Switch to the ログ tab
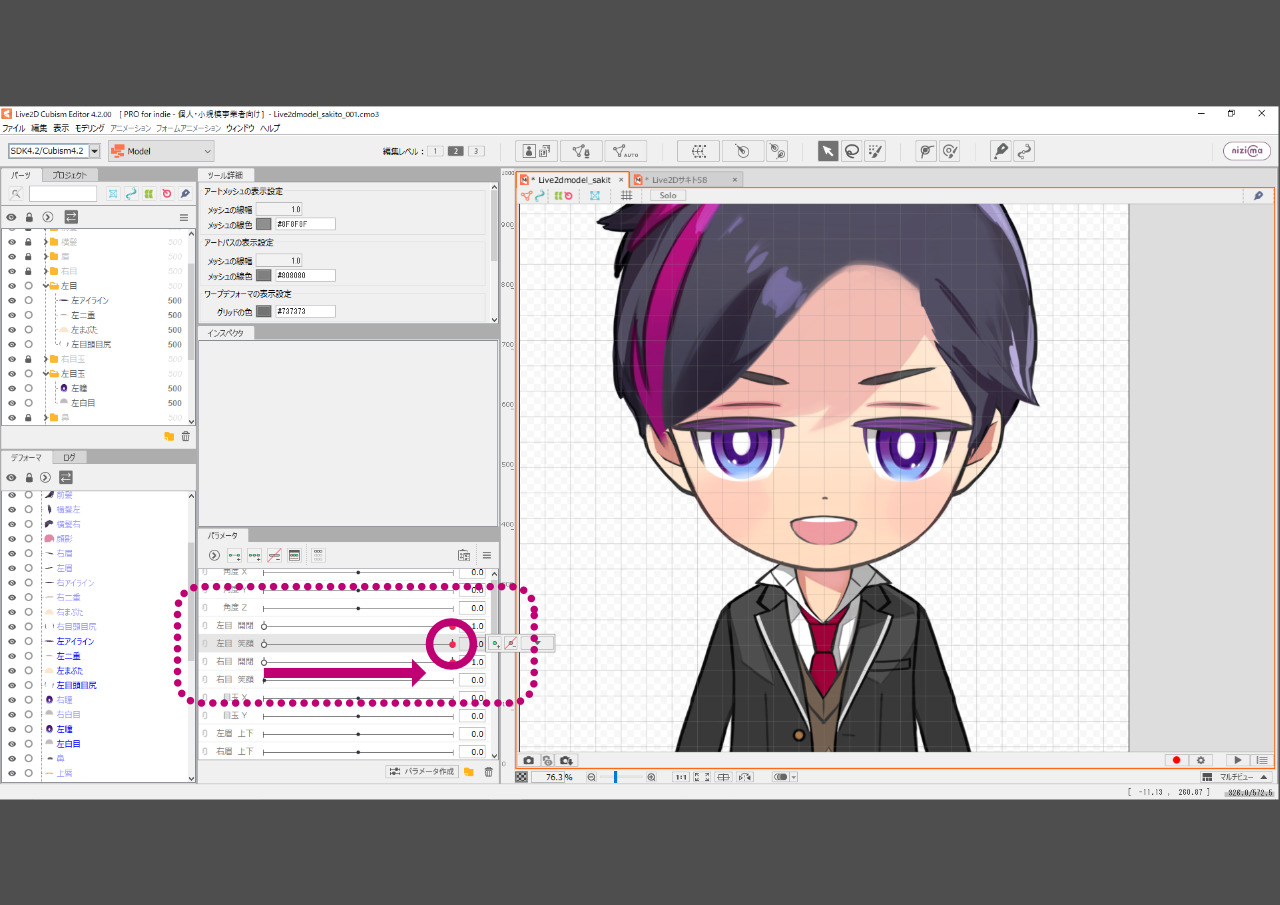This screenshot has height=905, width=1280. 69,457
